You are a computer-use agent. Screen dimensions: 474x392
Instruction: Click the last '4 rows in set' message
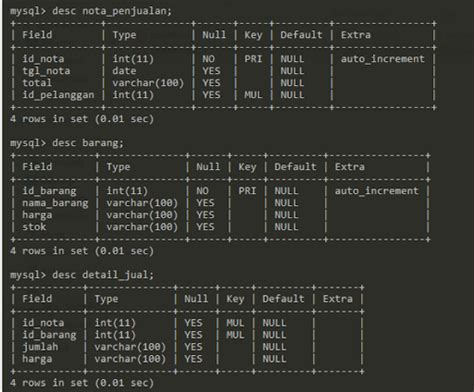coord(82,383)
